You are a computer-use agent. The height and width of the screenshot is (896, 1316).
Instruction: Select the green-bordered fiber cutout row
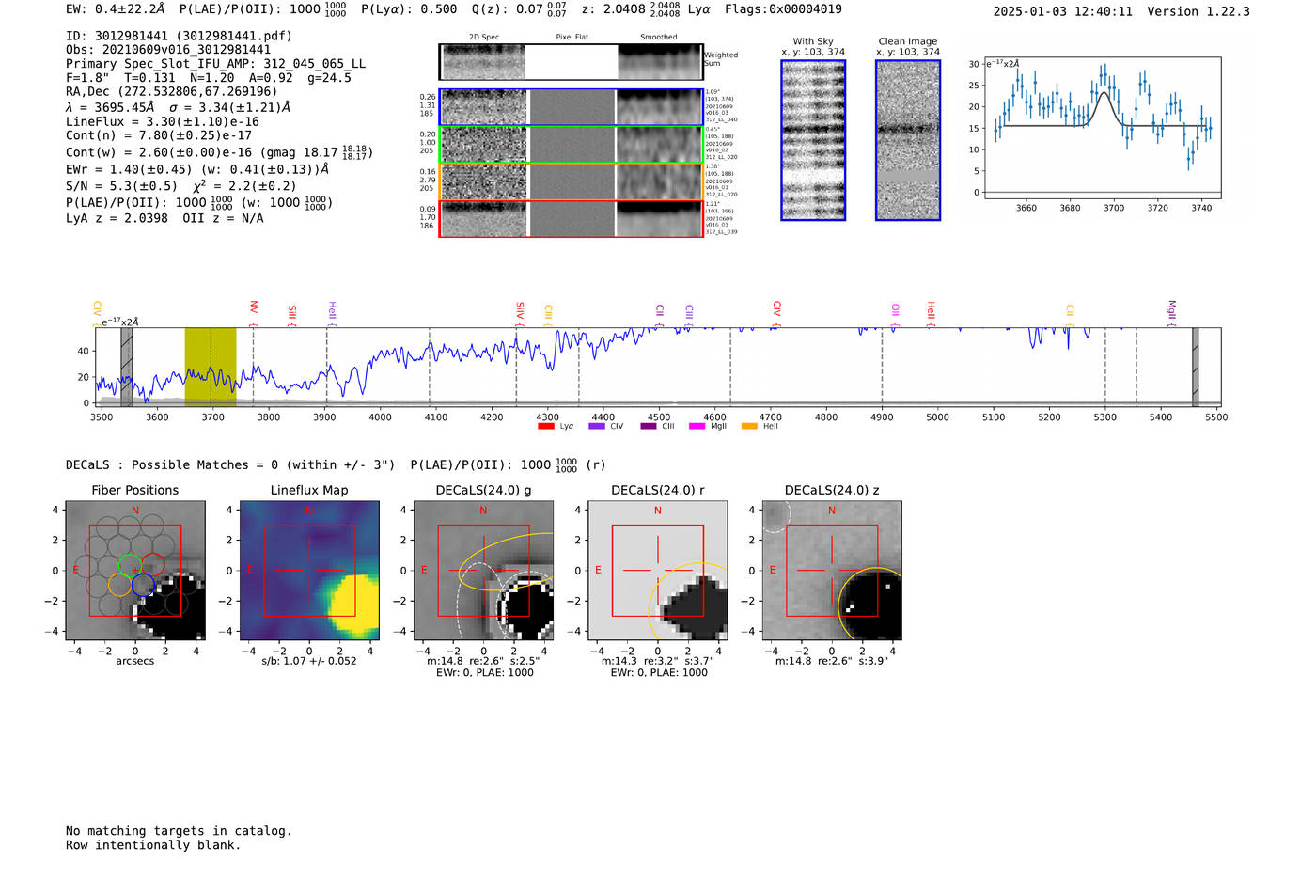coord(572,145)
